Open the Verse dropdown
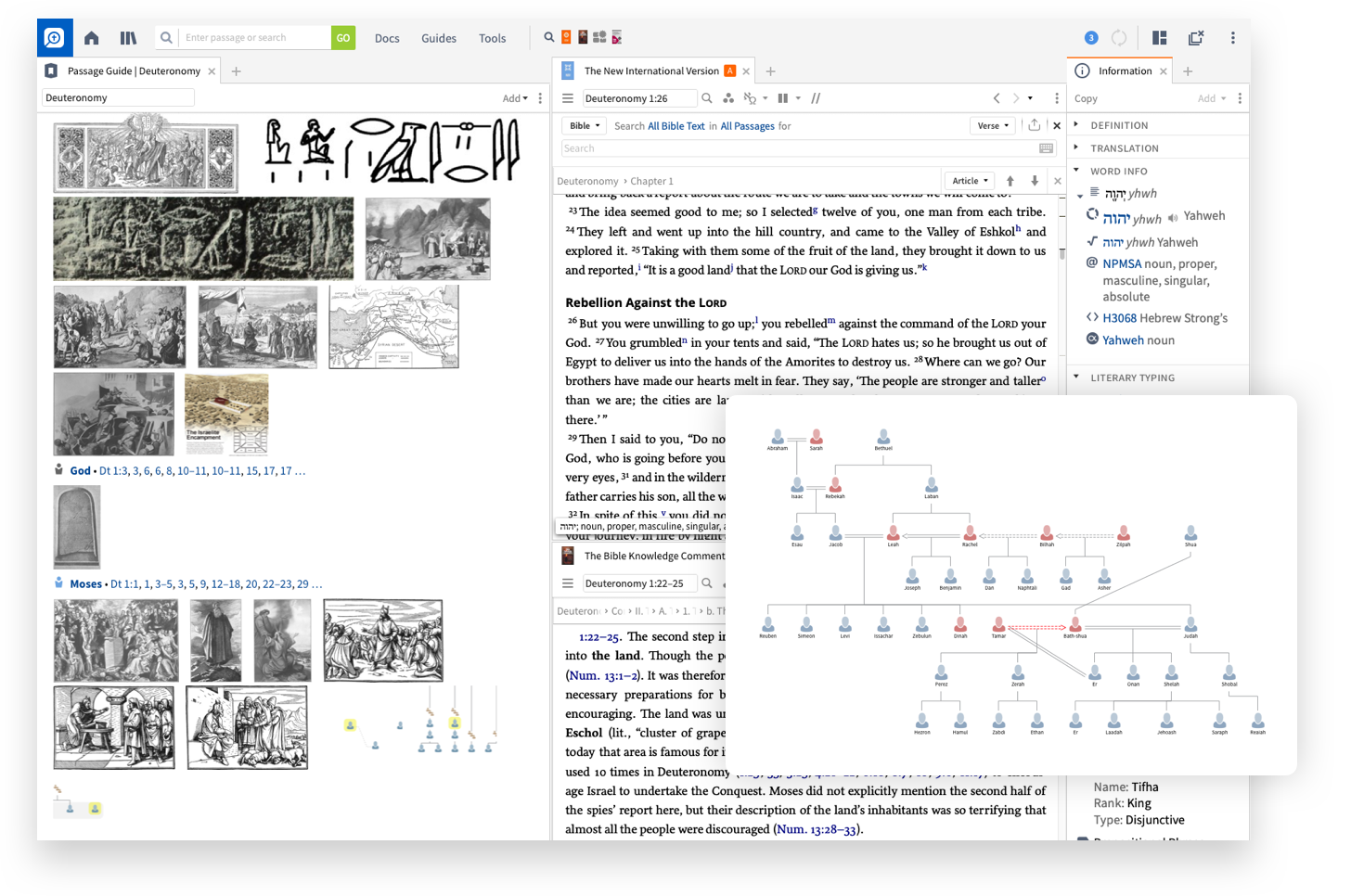 pyautogui.click(x=993, y=126)
